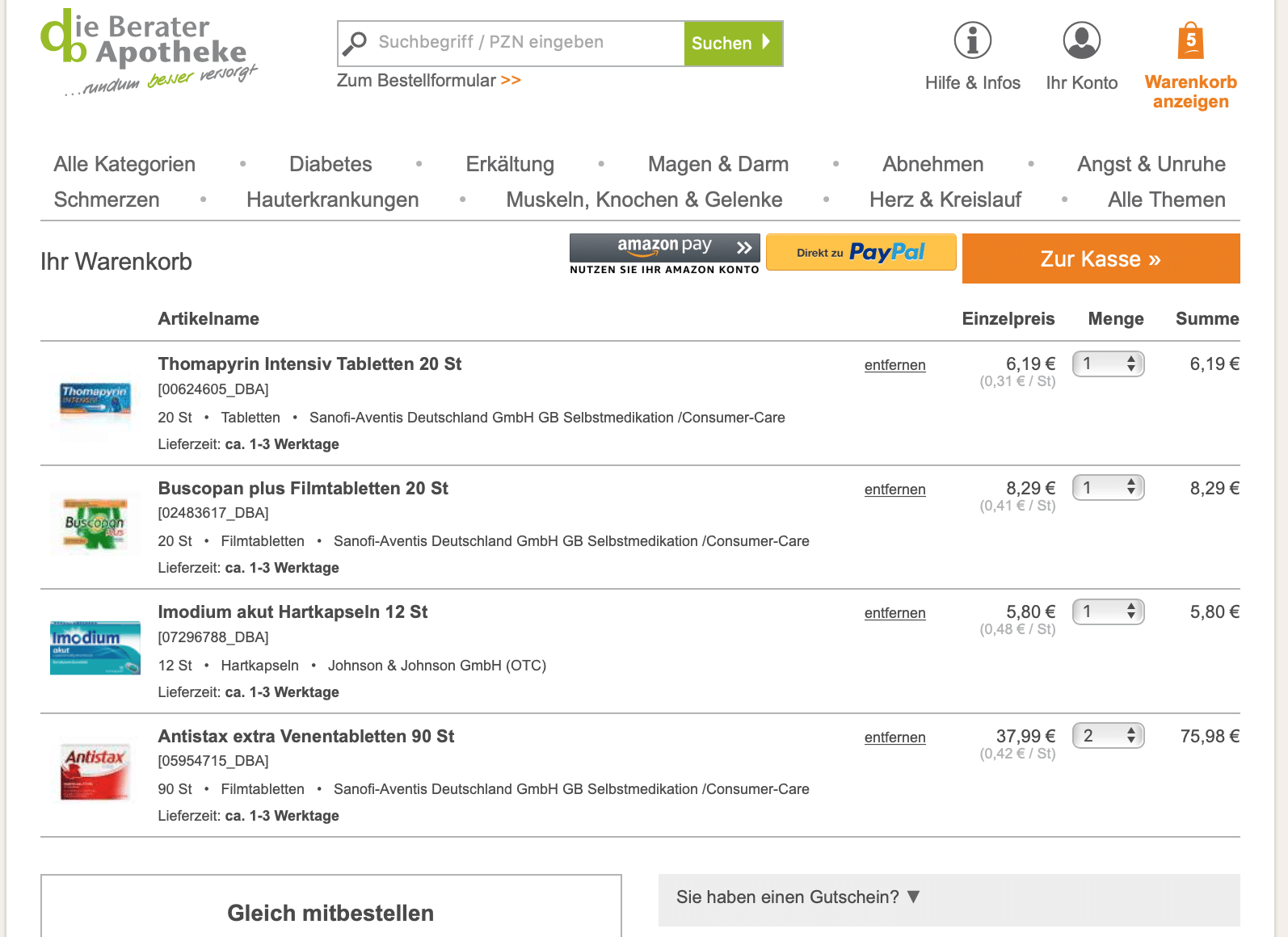Open the Hilfe & Infos info icon
This screenshot has height=937, width=1288.
pyautogui.click(x=973, y=40)
